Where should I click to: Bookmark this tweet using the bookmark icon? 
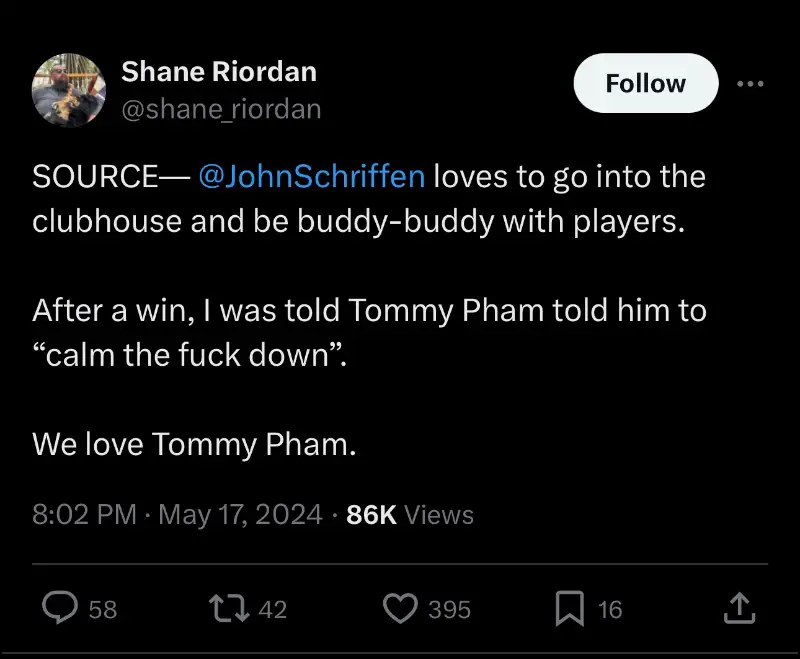(571, 607)
